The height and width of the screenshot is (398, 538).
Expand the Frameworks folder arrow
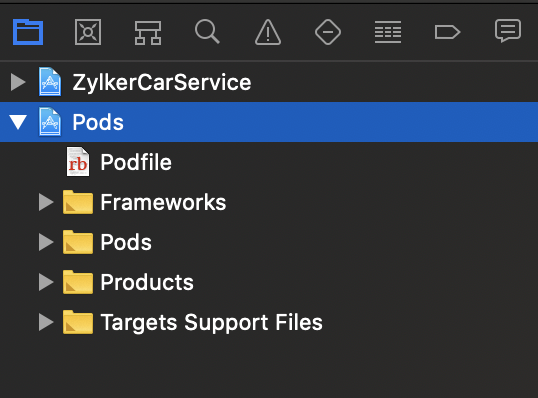click(46, 202)
